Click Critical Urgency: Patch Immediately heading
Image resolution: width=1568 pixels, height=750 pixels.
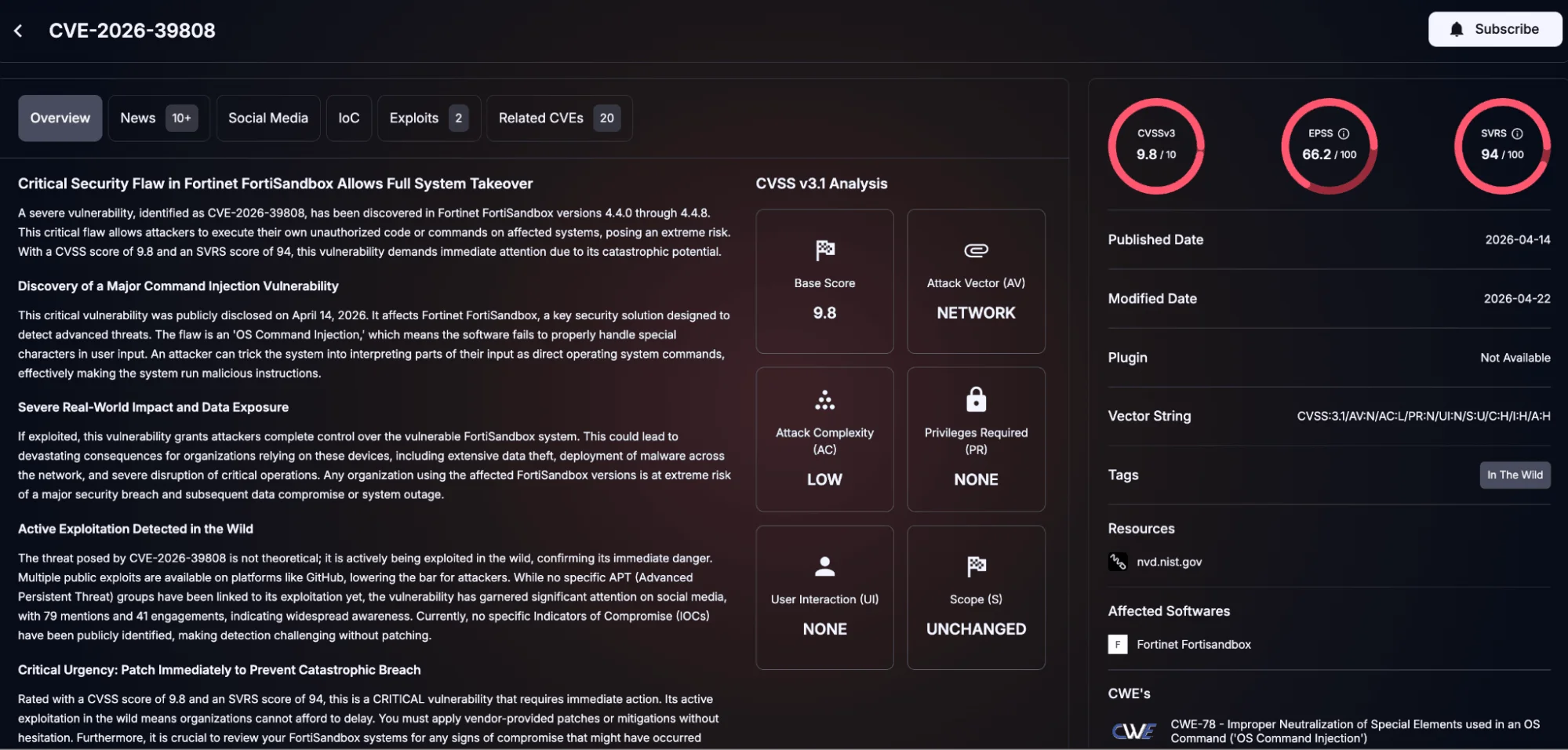(x=220, y=670)
